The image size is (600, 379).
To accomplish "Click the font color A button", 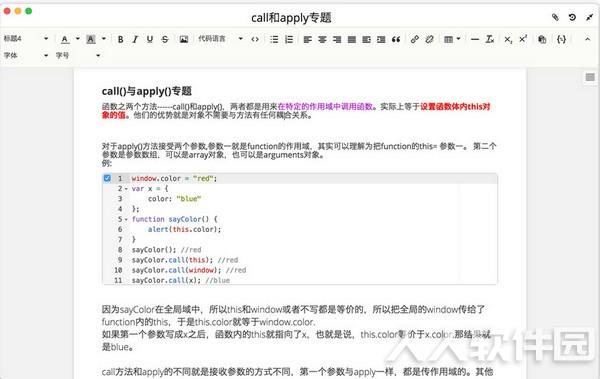I will (x=65, y=39).
